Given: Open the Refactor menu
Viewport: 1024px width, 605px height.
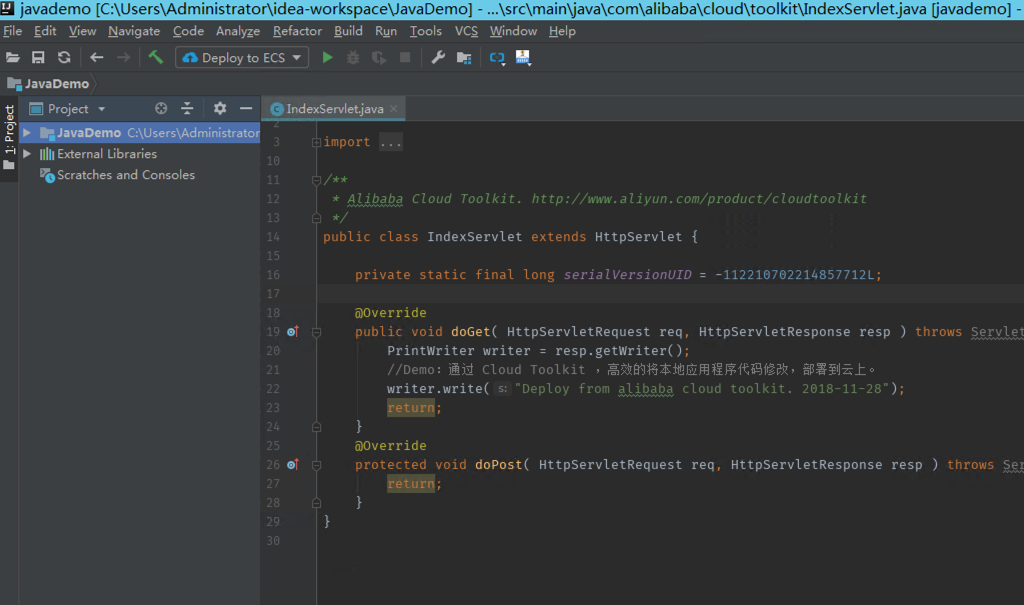Looking at the screenshot, I should pos(297,31).
